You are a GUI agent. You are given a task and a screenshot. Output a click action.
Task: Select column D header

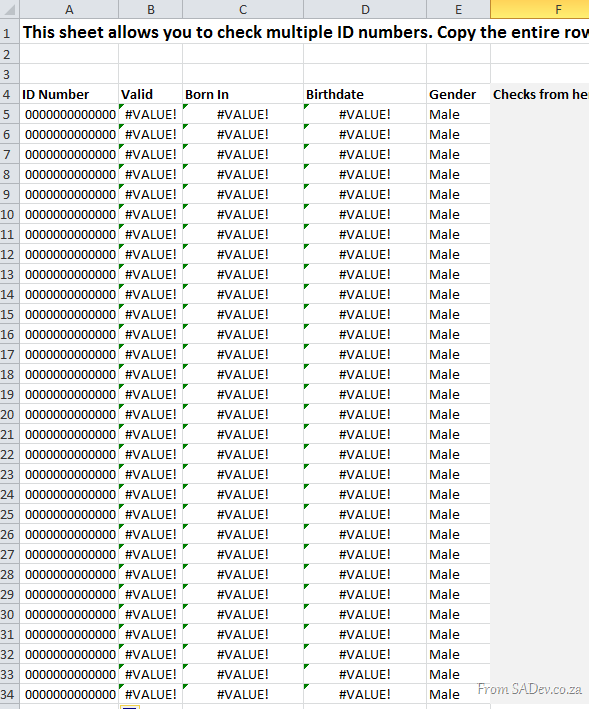coord(365,9)
